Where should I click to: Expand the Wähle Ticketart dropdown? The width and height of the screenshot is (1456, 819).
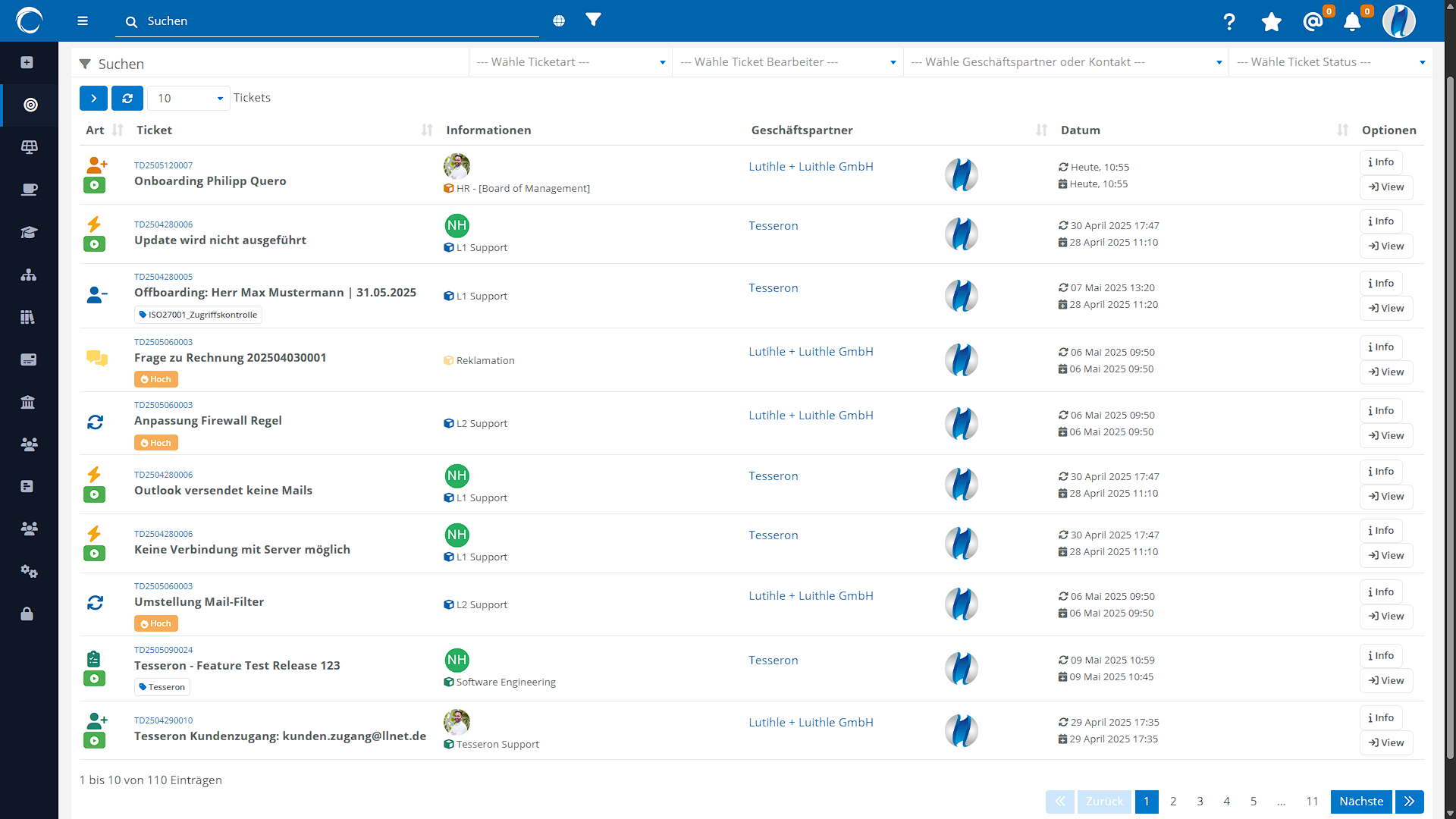click(570, 62)
